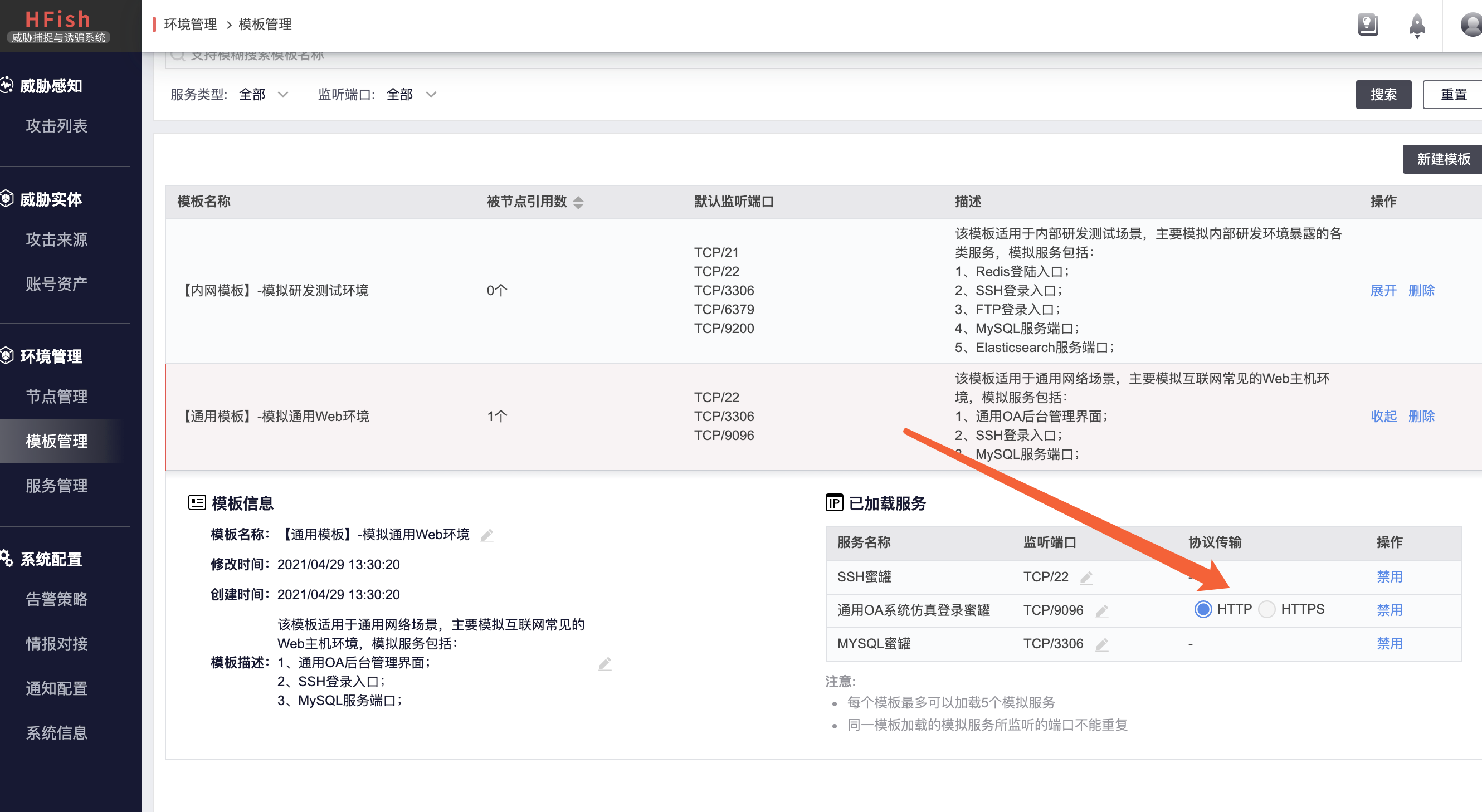Expand the intranet template row

1382,290
